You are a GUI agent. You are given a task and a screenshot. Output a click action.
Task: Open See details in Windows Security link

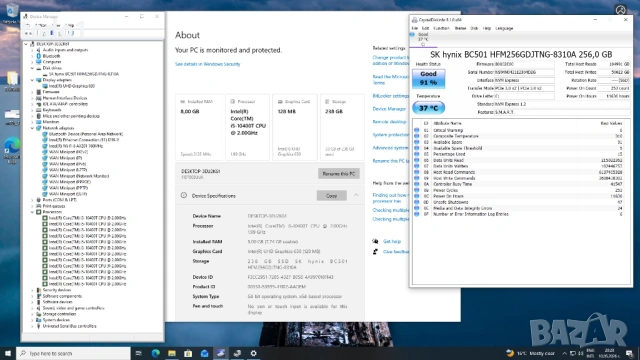point(207,64)
